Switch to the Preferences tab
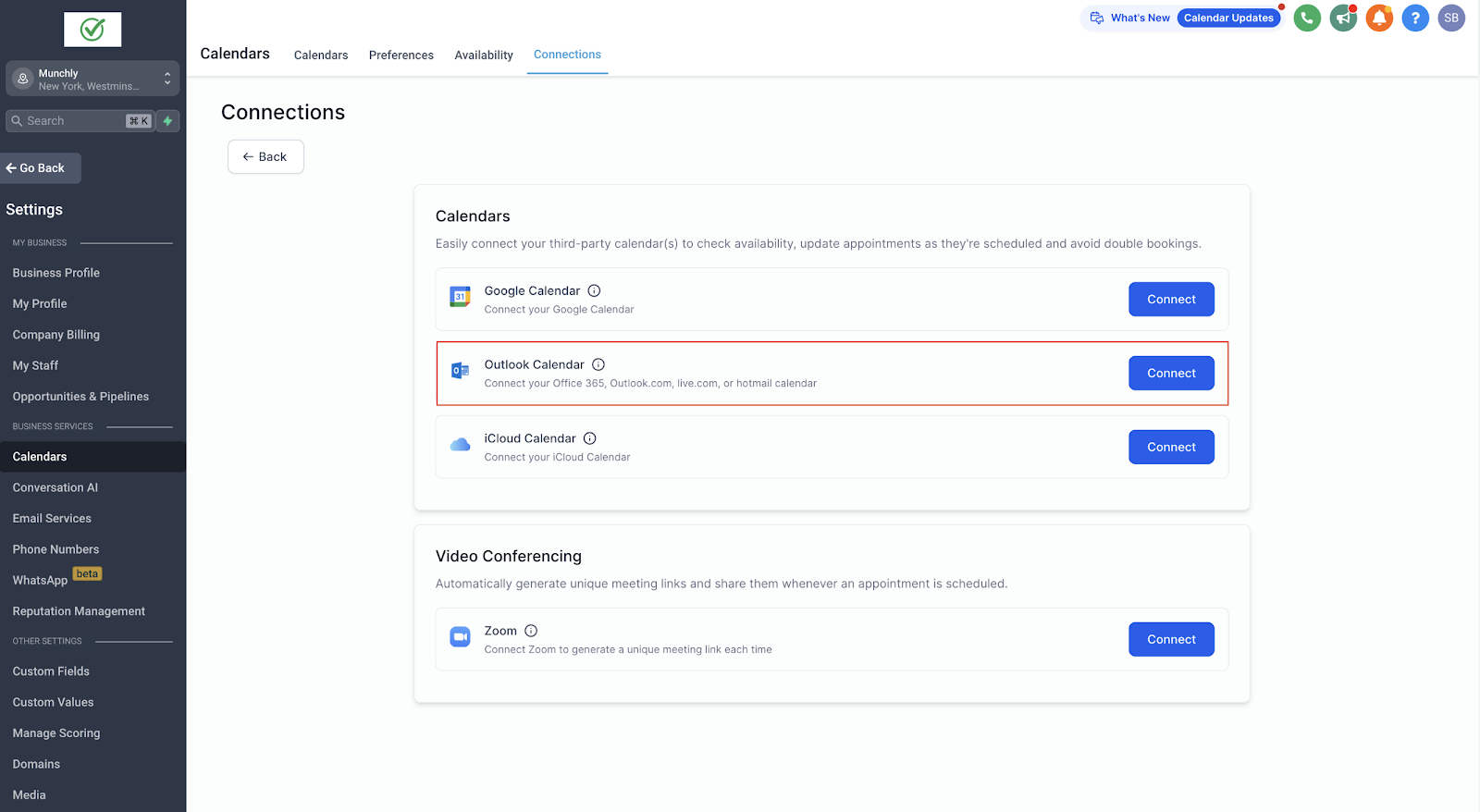The height and width of the screenshot is (812, 1480). coord(401,55)
